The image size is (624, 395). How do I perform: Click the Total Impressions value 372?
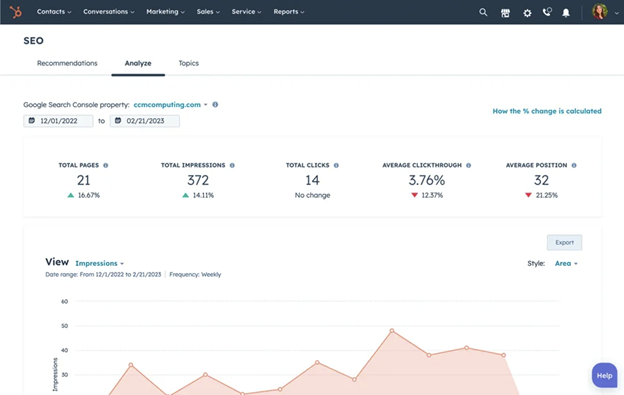198,180
